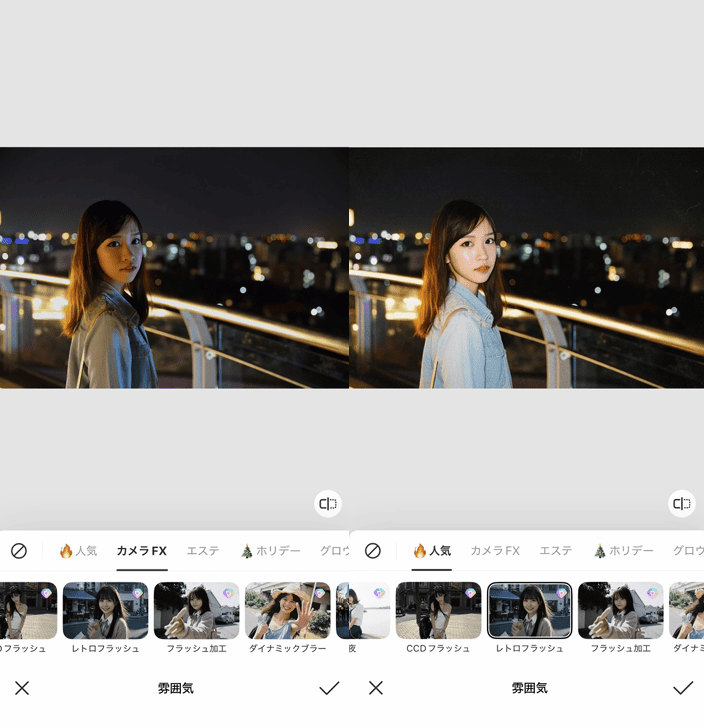The width and height of the screenshot is (704, 728).
Task: Choose ダイナミックブラー filter thumbnail in left screen
Action: tap(287, 611)
